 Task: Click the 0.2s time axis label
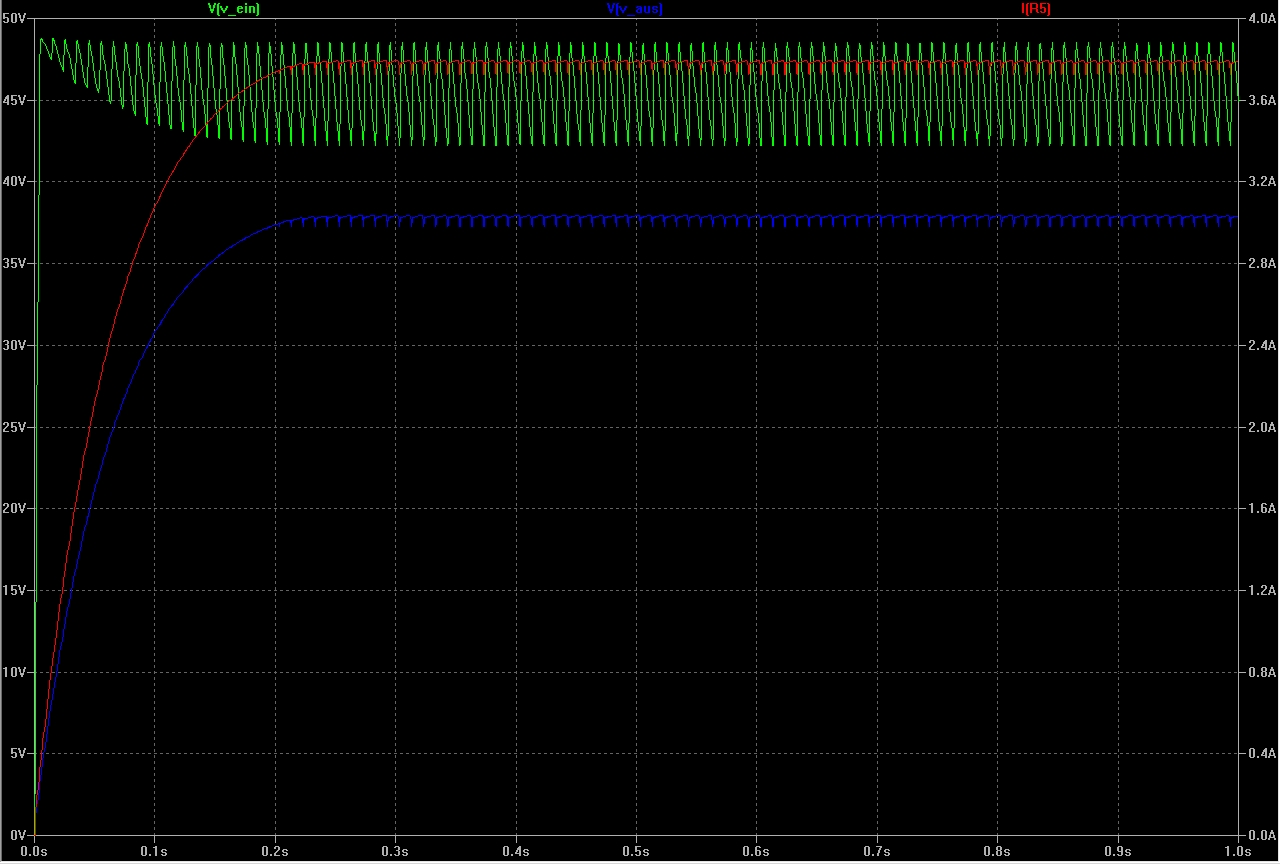275,852
